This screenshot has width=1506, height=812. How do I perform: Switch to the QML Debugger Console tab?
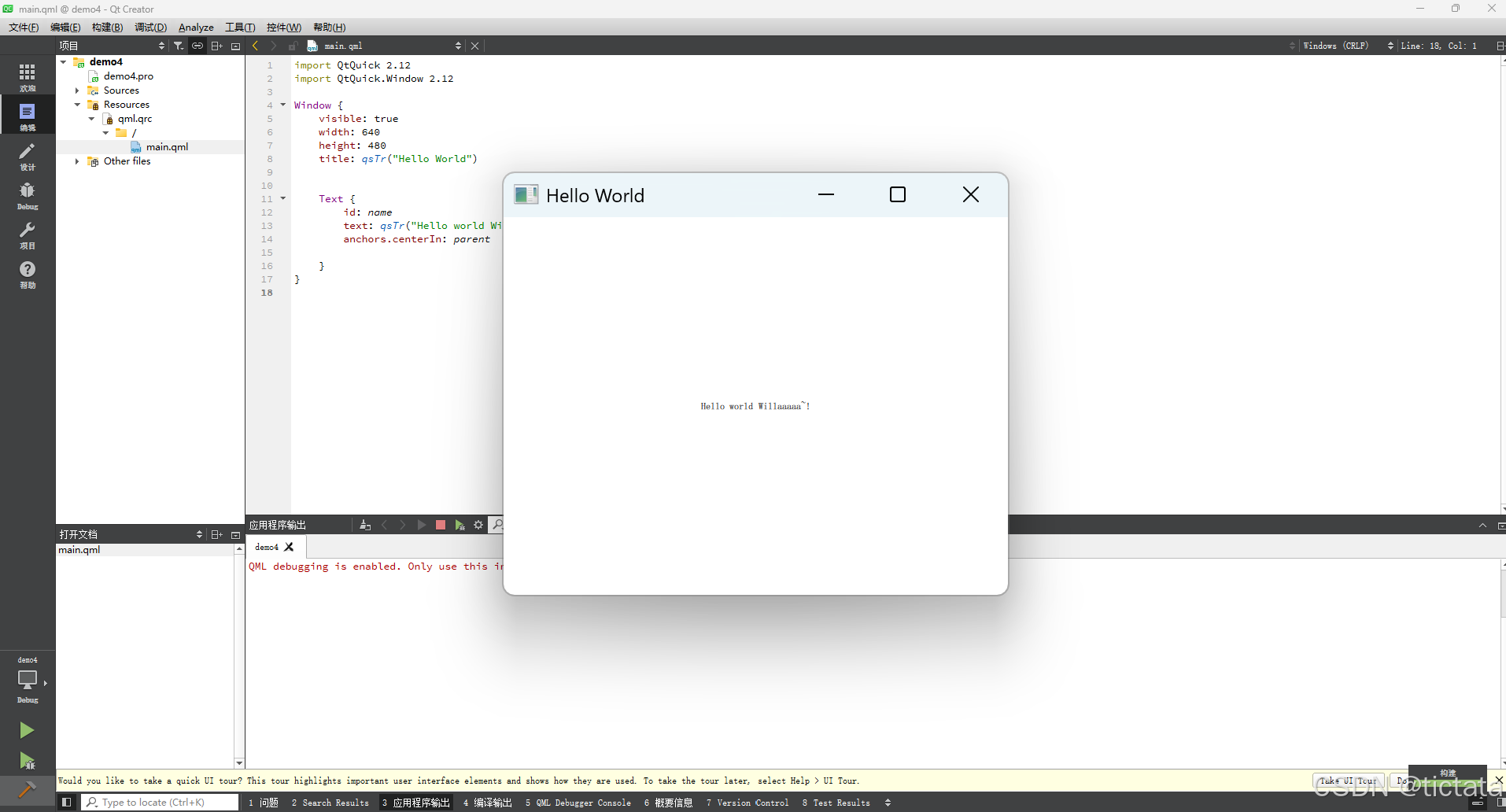click(580, 803)
